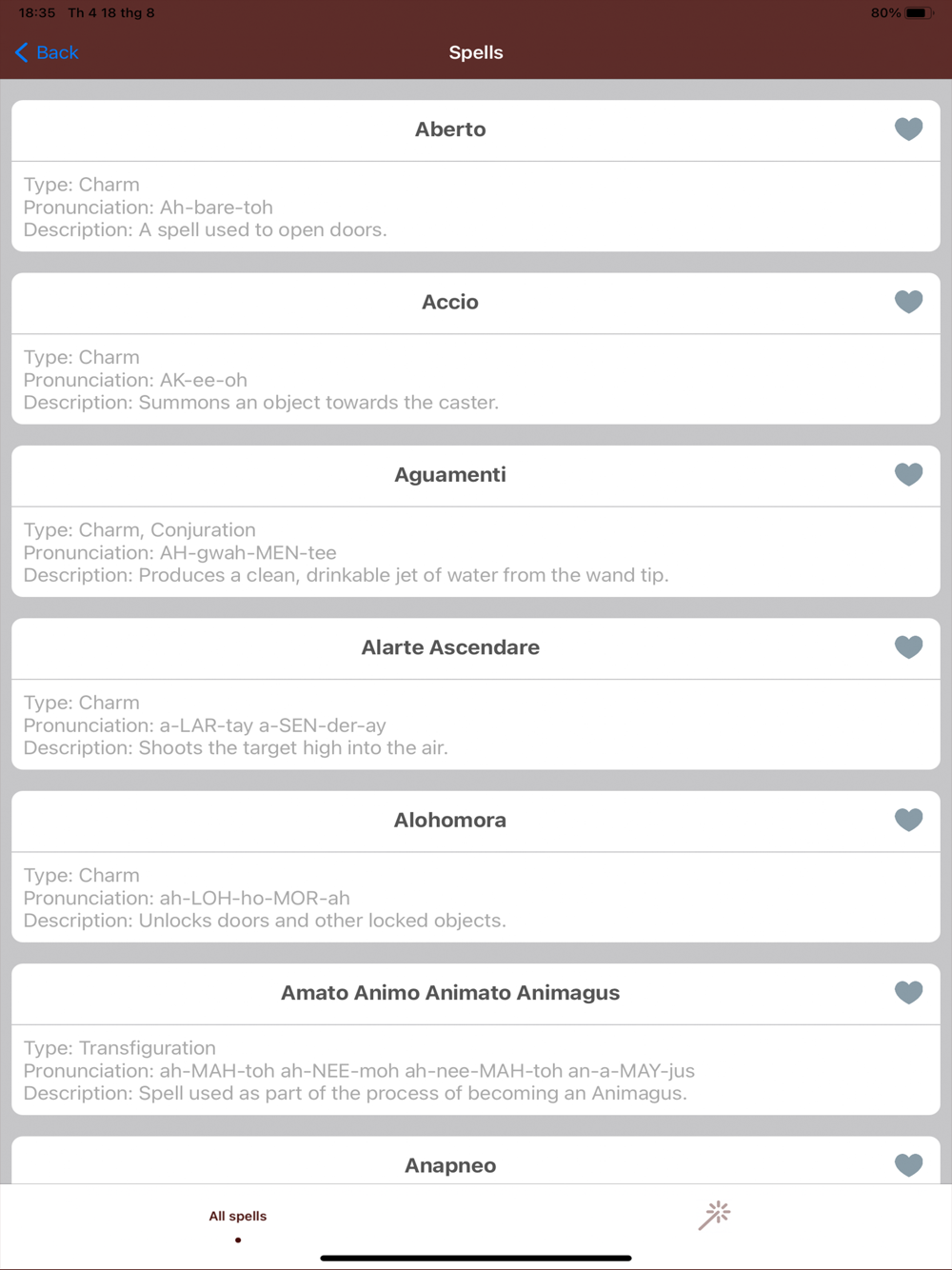The height and width of the screenshot is (1270, 952).
Task: Favorite Amato Animo Animato Animagus heart
Action: coord(908,992)
